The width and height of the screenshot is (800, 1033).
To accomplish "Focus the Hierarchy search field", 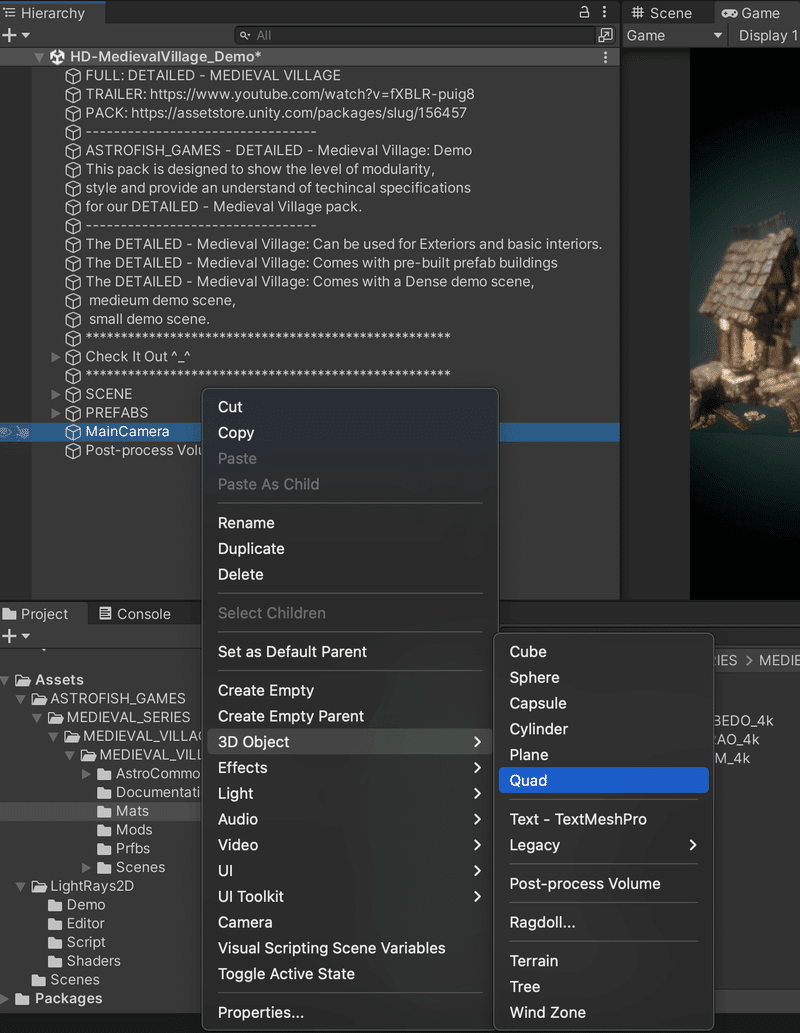I will (415, 35).
